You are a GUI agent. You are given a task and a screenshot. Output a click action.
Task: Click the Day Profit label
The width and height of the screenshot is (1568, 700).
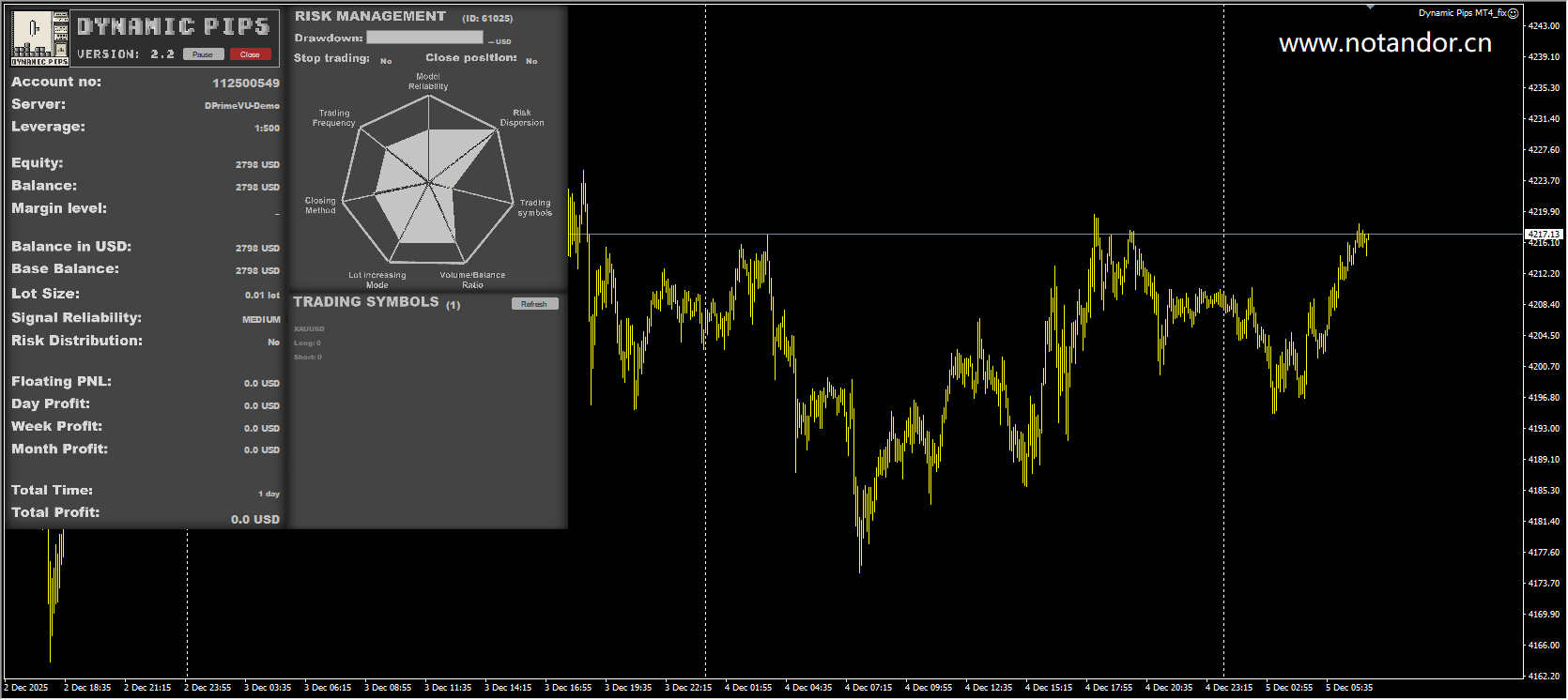[51, 404]
